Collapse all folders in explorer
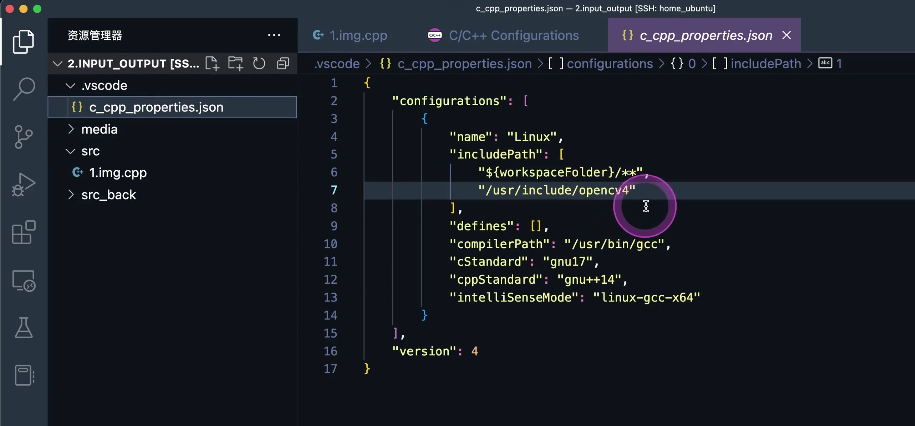The height and width of the screenshot is (426, 915). pyautogui.click(x=282, y=64)
